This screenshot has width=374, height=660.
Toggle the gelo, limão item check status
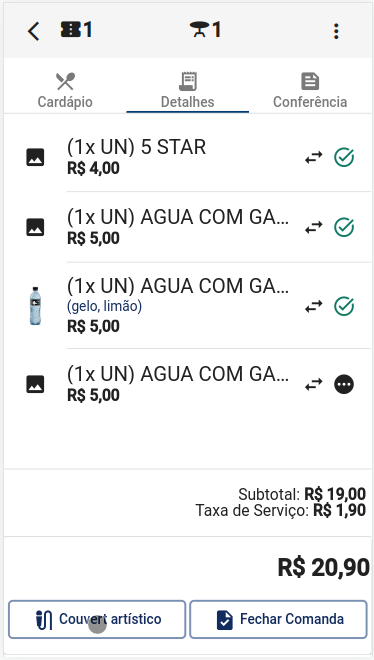click(x=344, y=306)
